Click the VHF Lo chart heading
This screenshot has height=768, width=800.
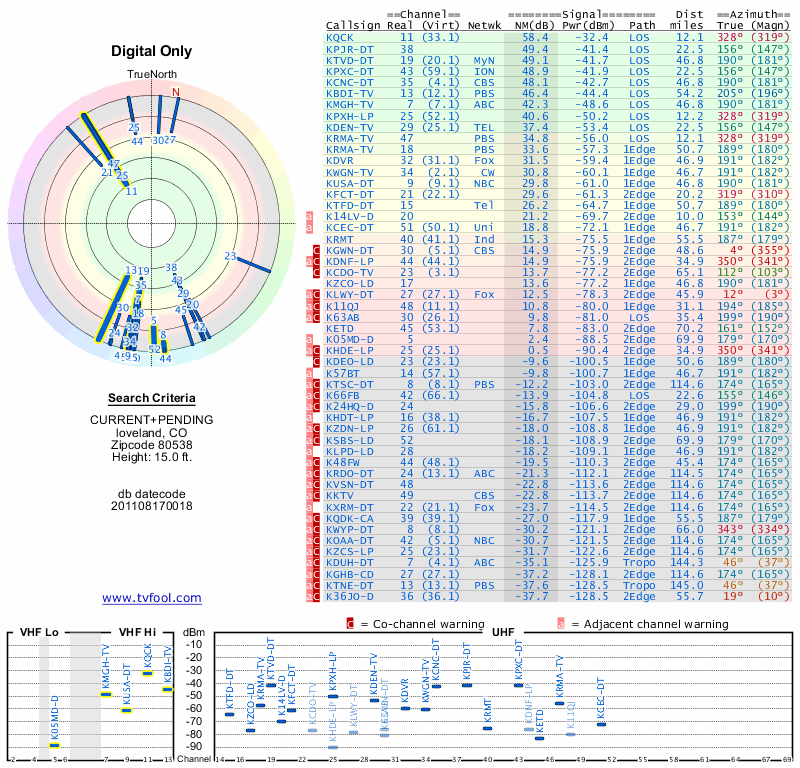click(39, 632)
